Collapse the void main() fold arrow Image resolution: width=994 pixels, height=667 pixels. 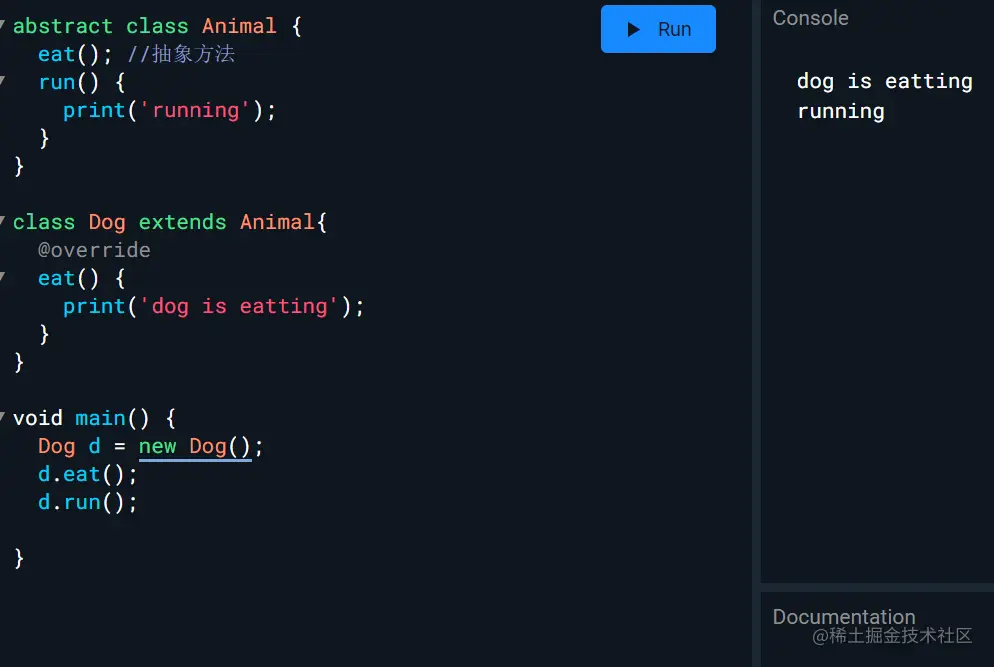tap(3, 416)
